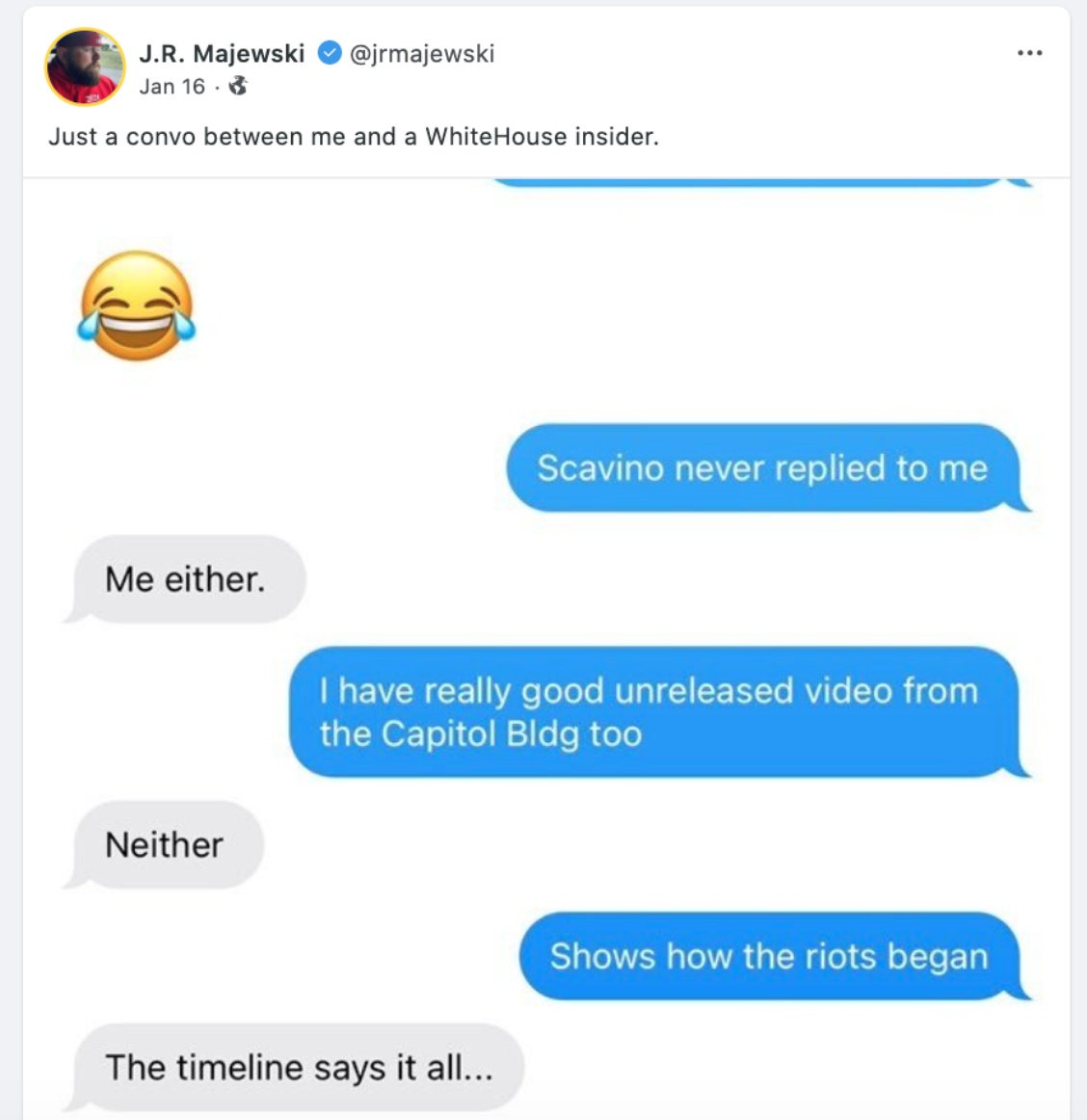This screenshot has width=1087, height=1120.
Task: Open the J.R. Majewski profile picture
Action: pyautogui.click(x=85, y=67)
